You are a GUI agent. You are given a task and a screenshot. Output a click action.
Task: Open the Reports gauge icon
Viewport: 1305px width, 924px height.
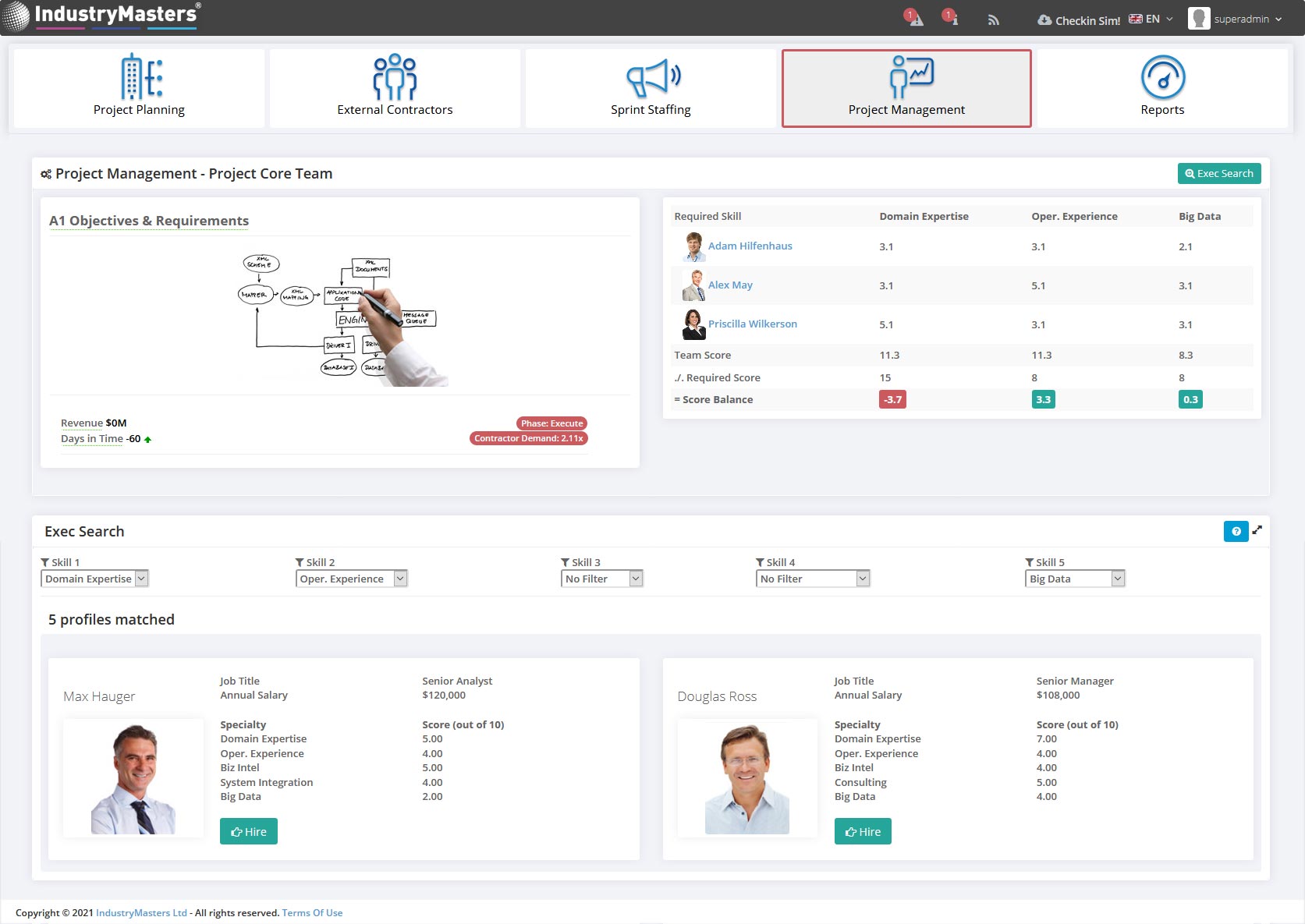click(1162, 78)
